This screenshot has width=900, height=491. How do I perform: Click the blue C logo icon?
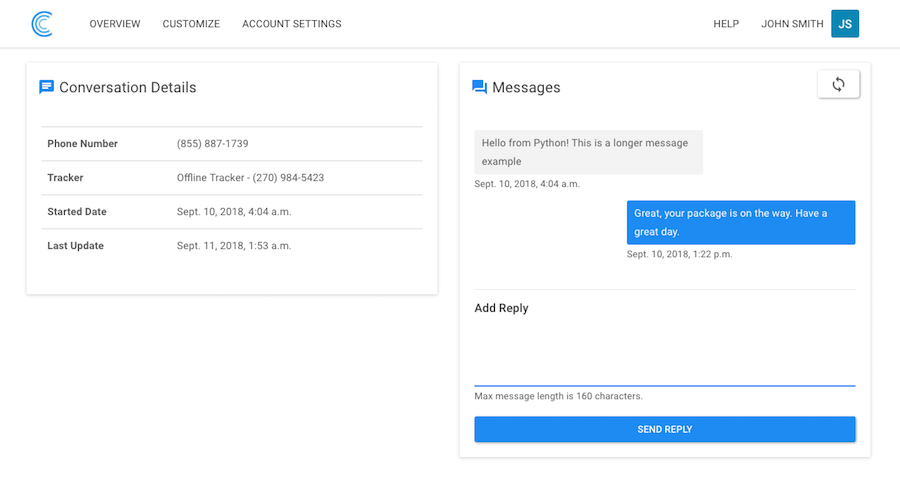tap(42, 24)
